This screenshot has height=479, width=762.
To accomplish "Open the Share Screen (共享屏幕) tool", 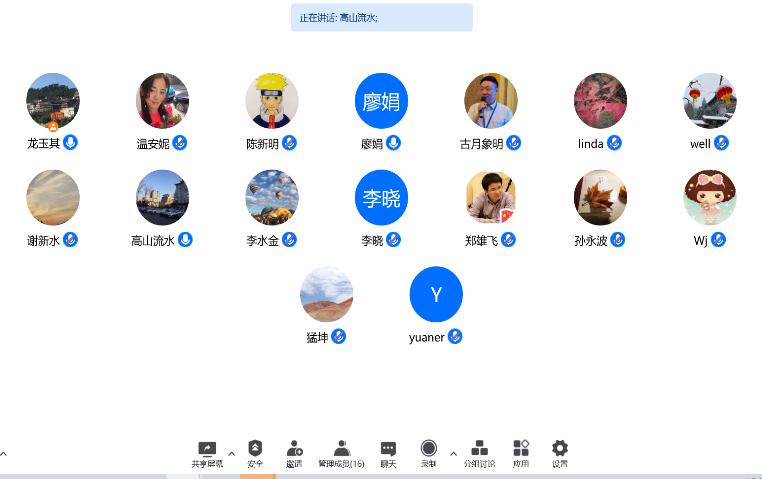I will click(207, 454).
